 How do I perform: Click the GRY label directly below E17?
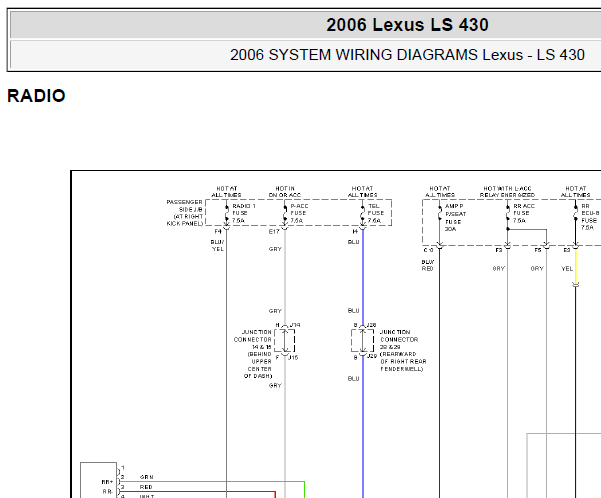[x=275, y=249]
